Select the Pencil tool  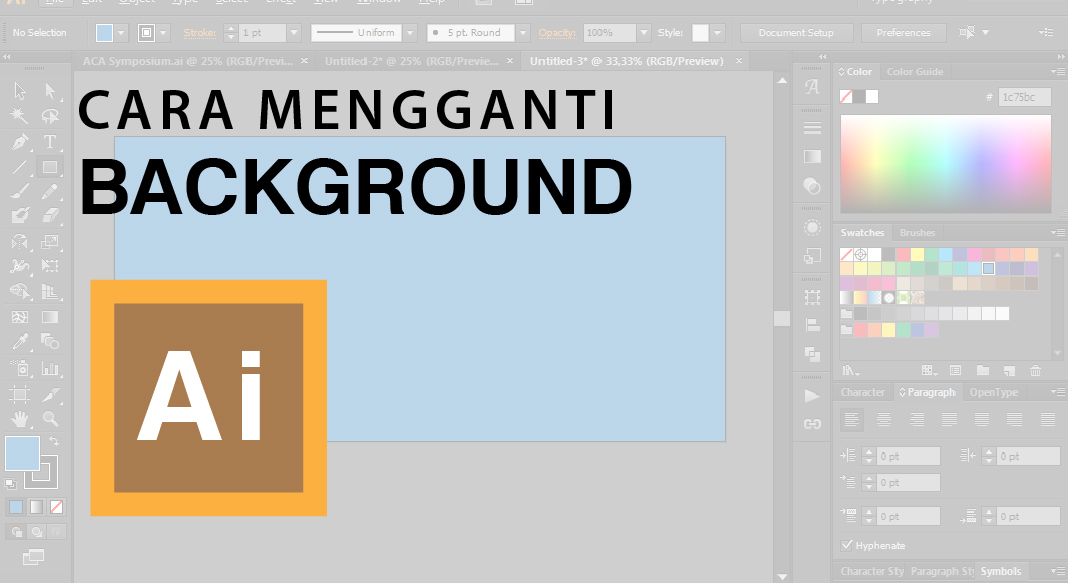tap(50, 192)
